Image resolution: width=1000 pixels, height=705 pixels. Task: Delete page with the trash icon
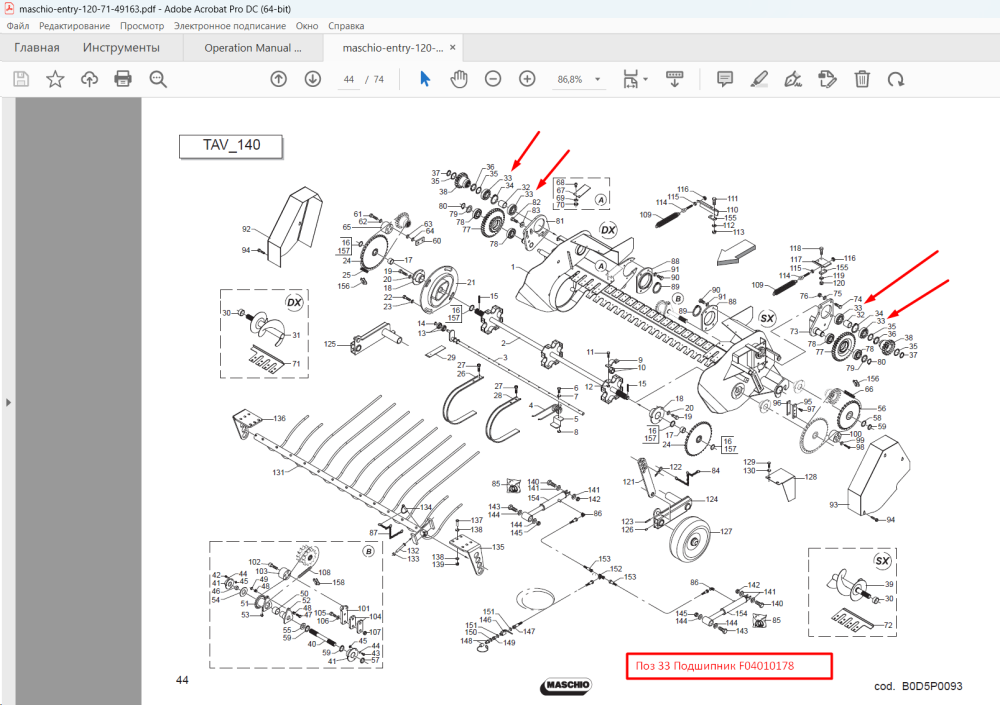tap(862, 79)
